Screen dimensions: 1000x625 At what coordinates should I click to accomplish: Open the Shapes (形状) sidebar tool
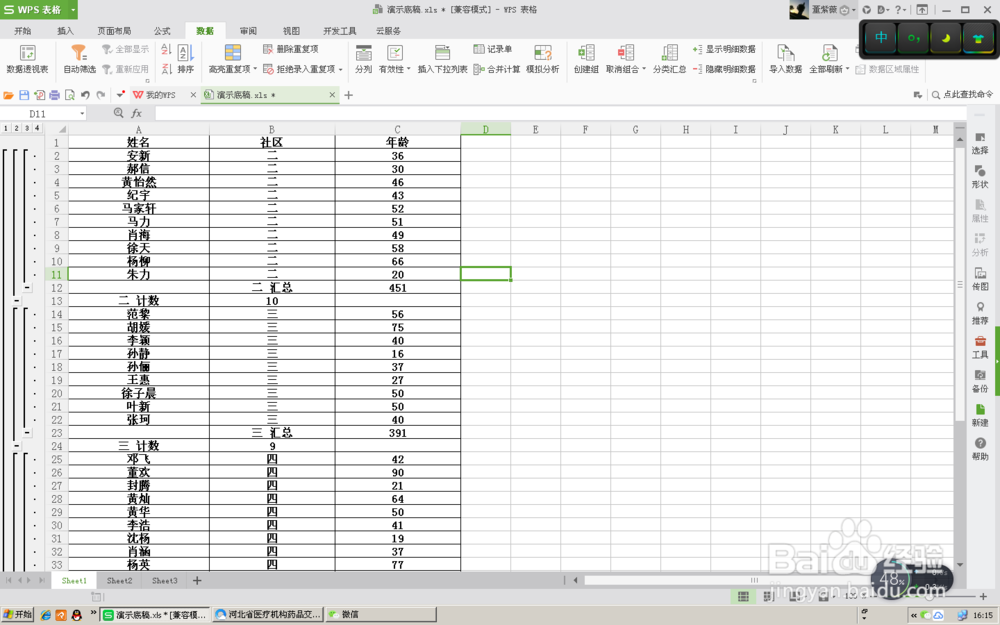980,177
